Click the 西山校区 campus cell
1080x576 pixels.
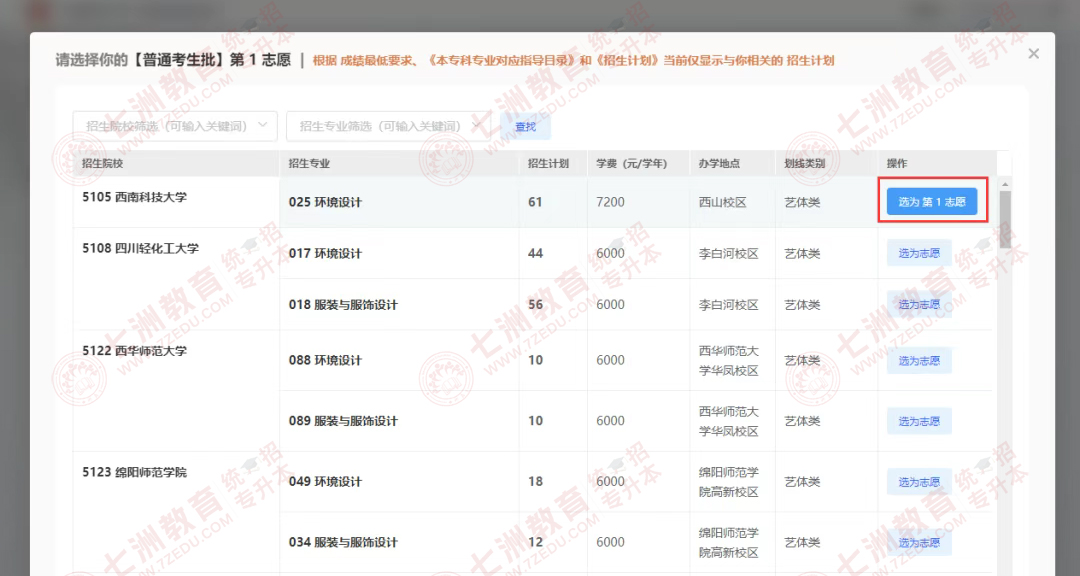(x=723, y=202)
